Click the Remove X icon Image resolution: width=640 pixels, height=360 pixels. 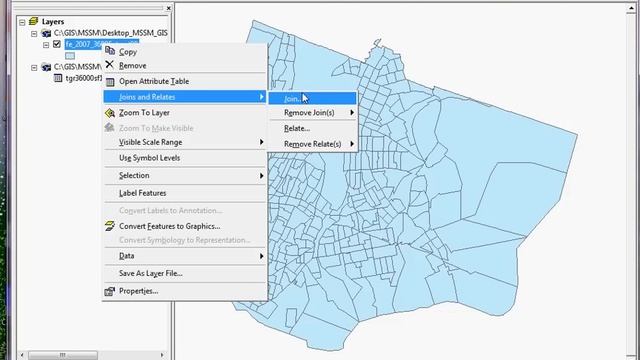click(x=109, y=64)
